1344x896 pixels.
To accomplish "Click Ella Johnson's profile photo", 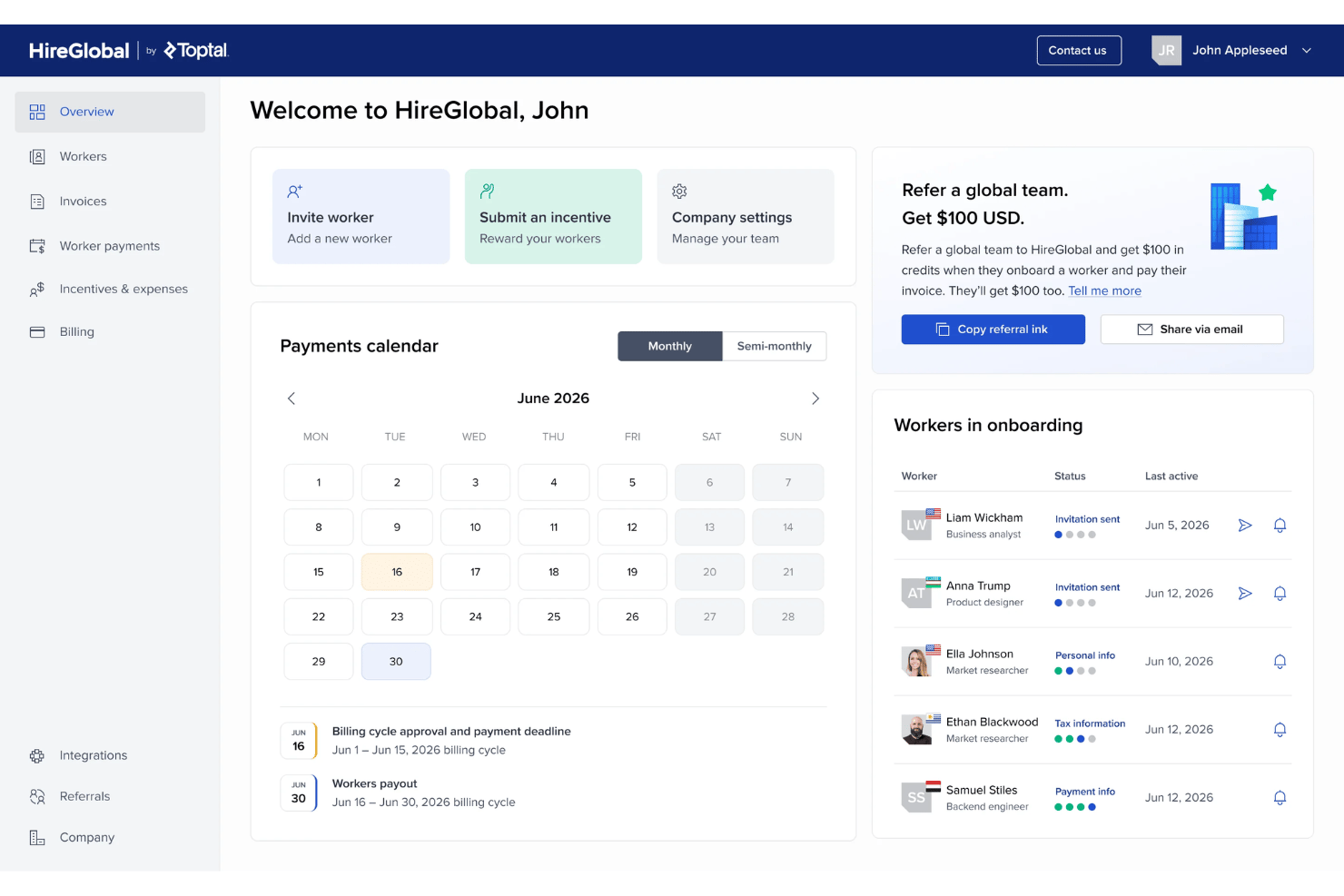I will point(917,661).
